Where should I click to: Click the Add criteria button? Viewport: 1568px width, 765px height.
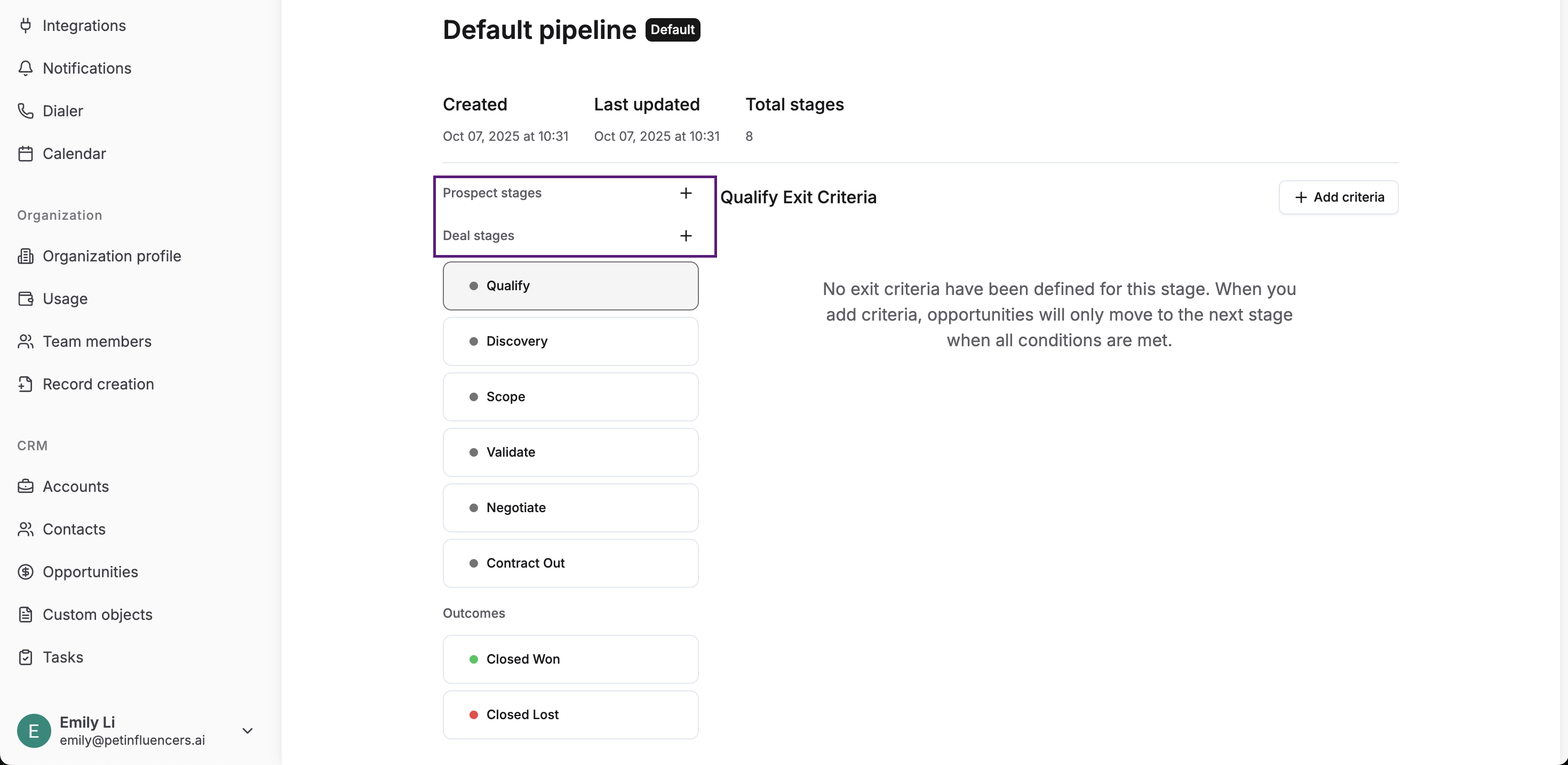1338,197
